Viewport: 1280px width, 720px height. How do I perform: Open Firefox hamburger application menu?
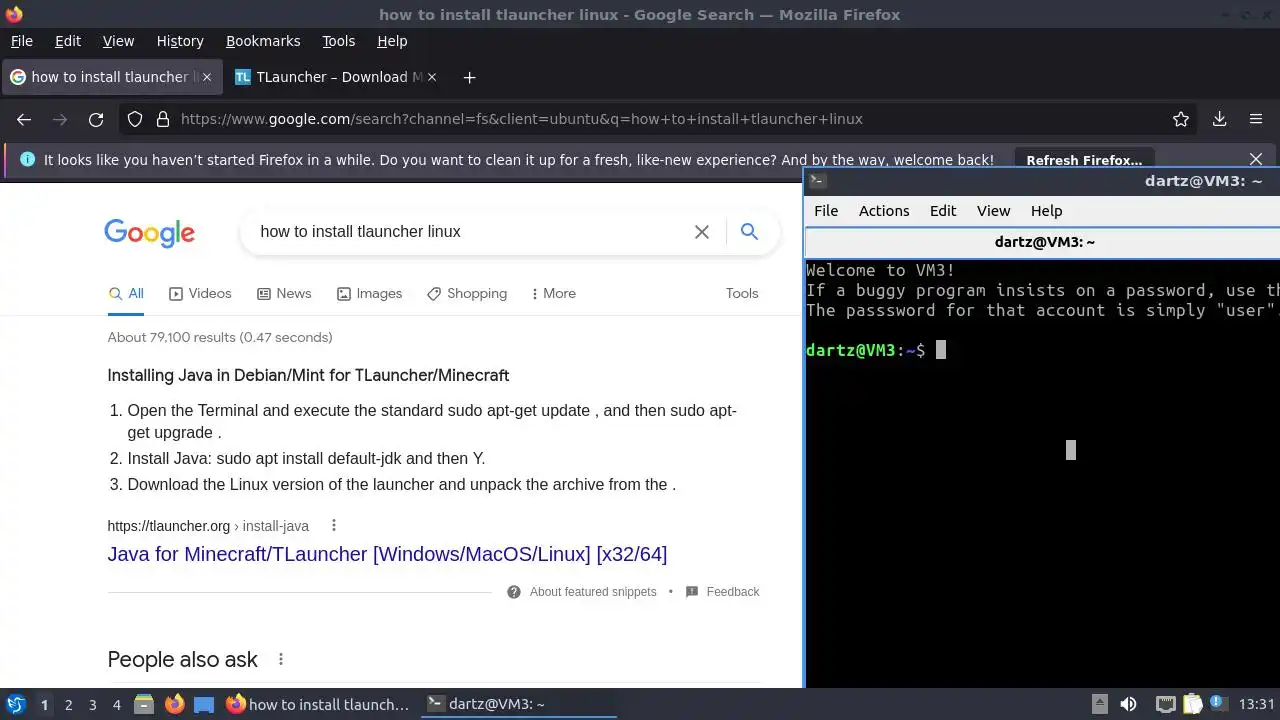tap(1256, 119)
